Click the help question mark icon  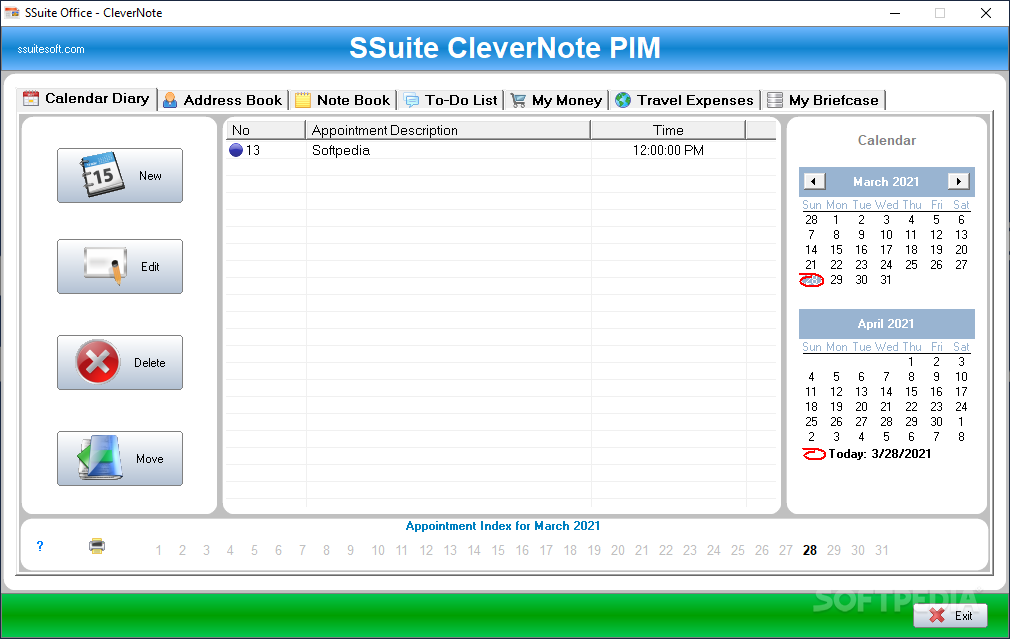pos(40,546)
